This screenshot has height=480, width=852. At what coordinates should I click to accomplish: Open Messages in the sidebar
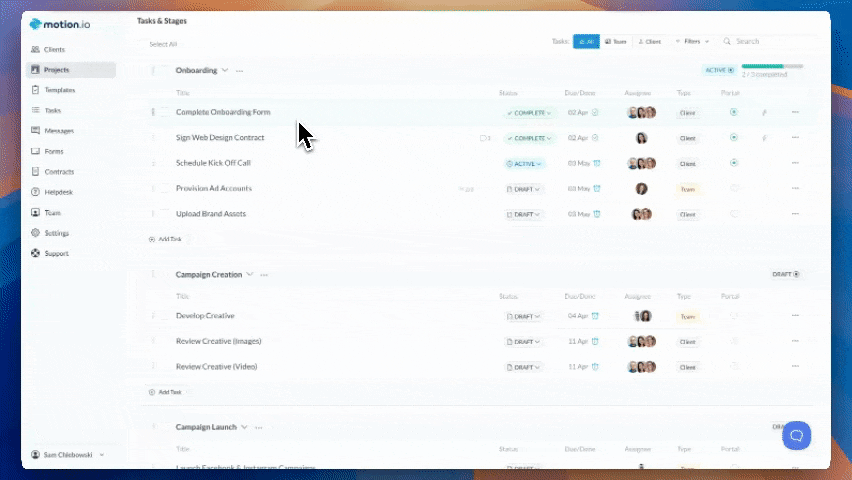pos(53,131)
